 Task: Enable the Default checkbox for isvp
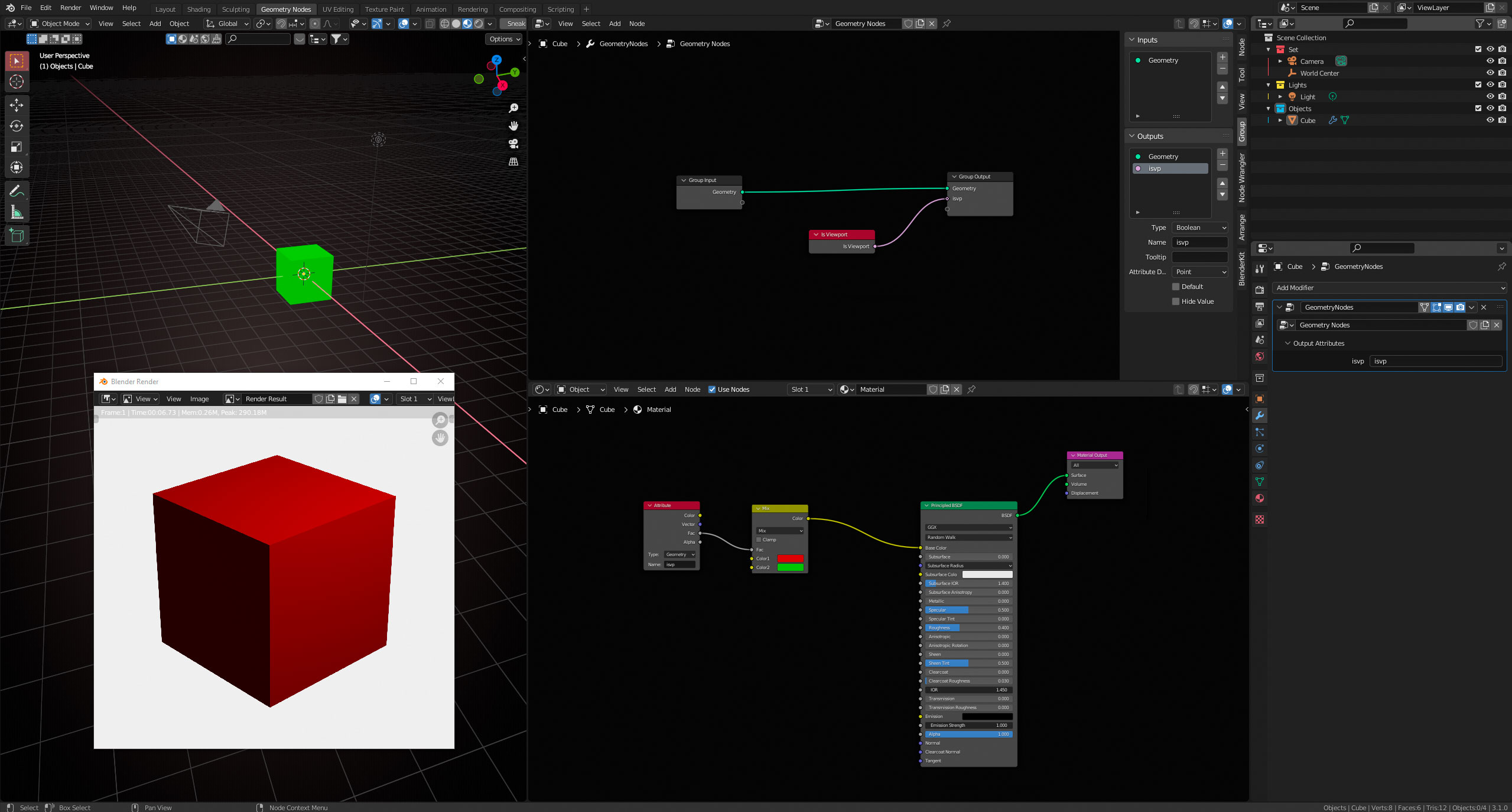click(x=1176, y=287)
